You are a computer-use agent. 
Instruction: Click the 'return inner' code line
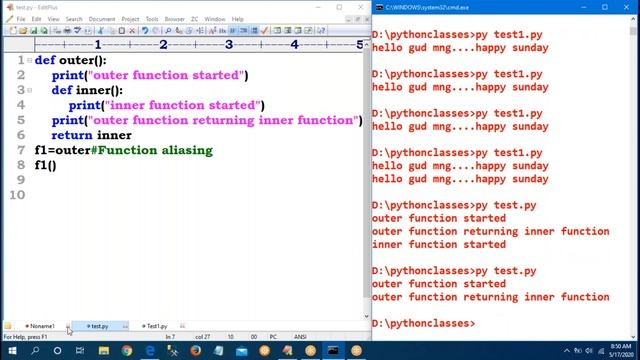click(x=91, y=135)
